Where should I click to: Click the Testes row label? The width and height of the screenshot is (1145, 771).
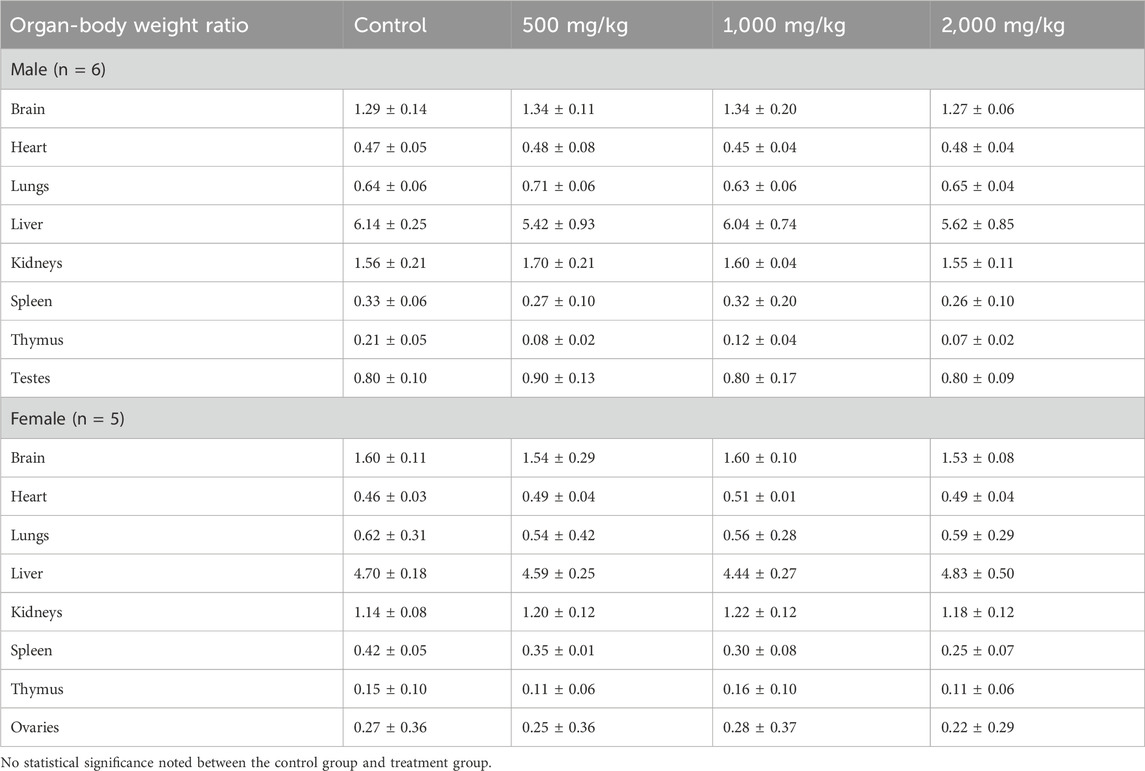(32, 379)
